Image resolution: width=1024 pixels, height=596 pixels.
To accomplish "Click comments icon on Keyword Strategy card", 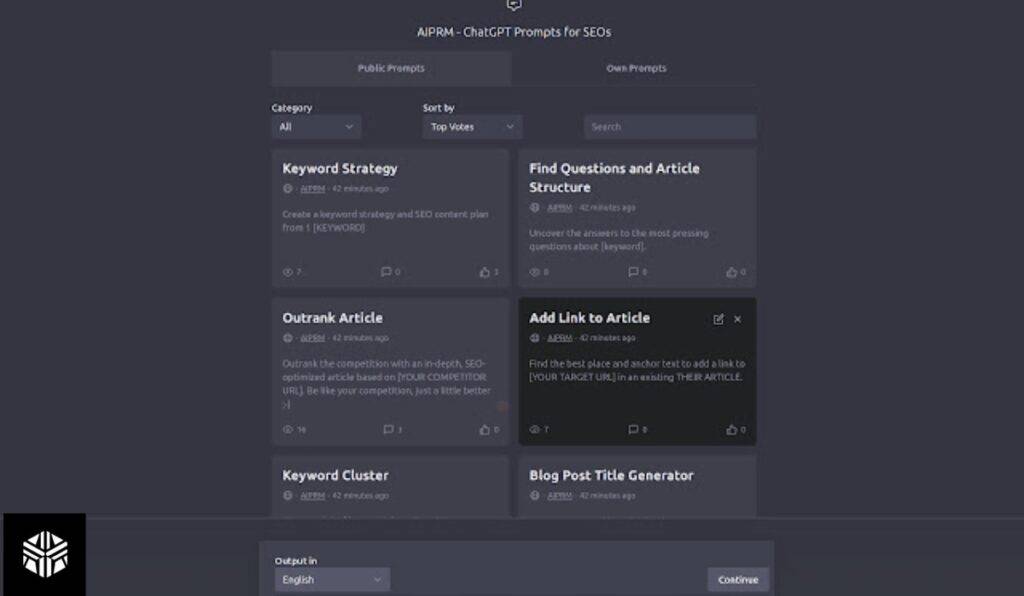I will click(386, 272).
